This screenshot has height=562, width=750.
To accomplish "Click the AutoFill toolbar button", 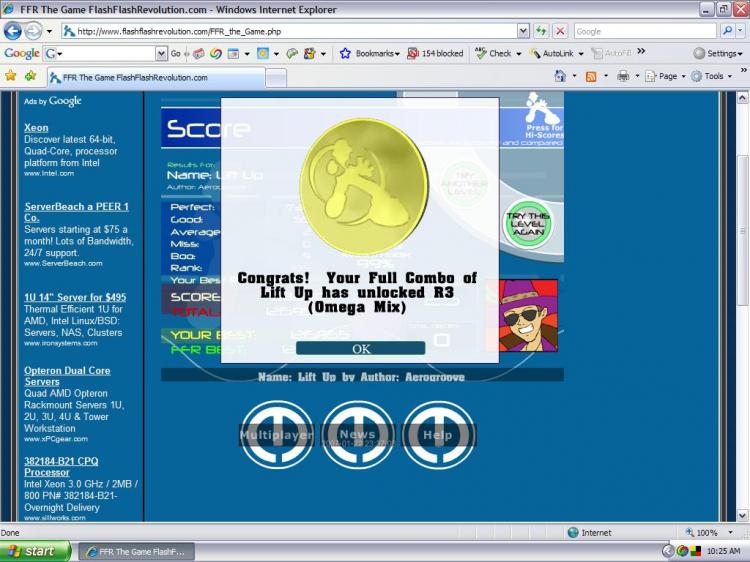I will 611,54.
